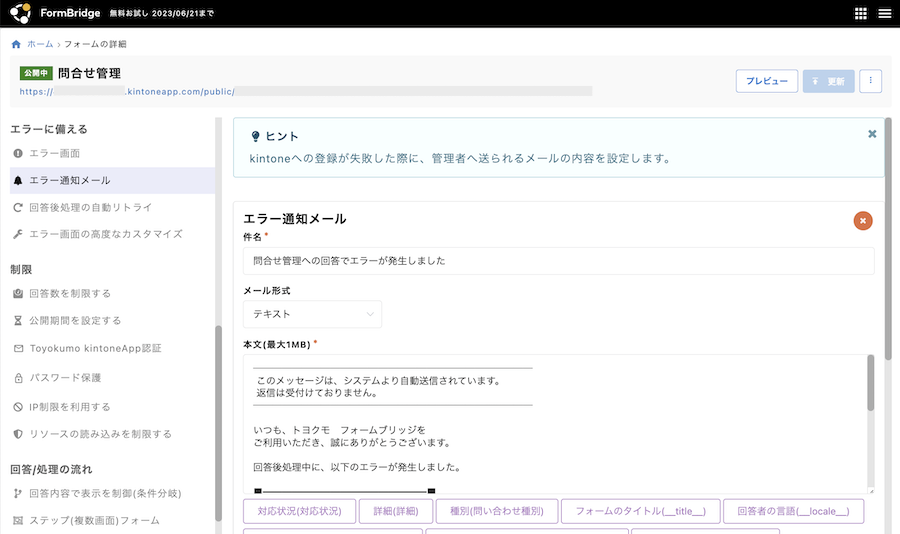900x534 pixels.
Task: Click the main content page scrollbar
Action: [888, 239]
